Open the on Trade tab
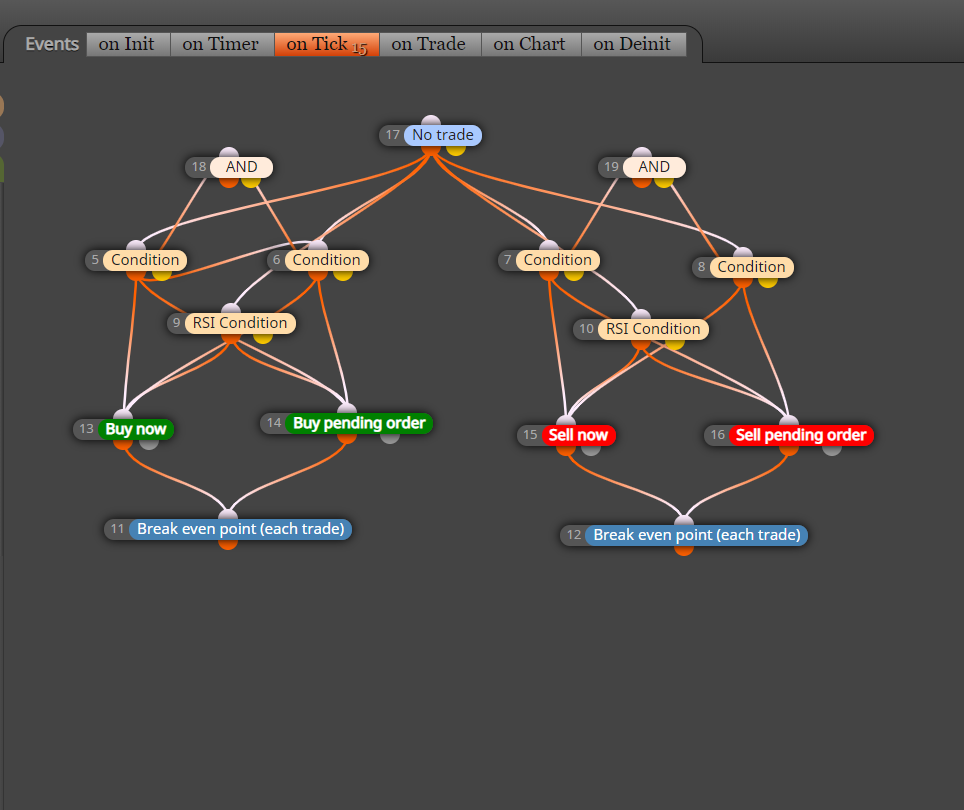Viewport: 964px width, 810px height. (x=430, y=44)
